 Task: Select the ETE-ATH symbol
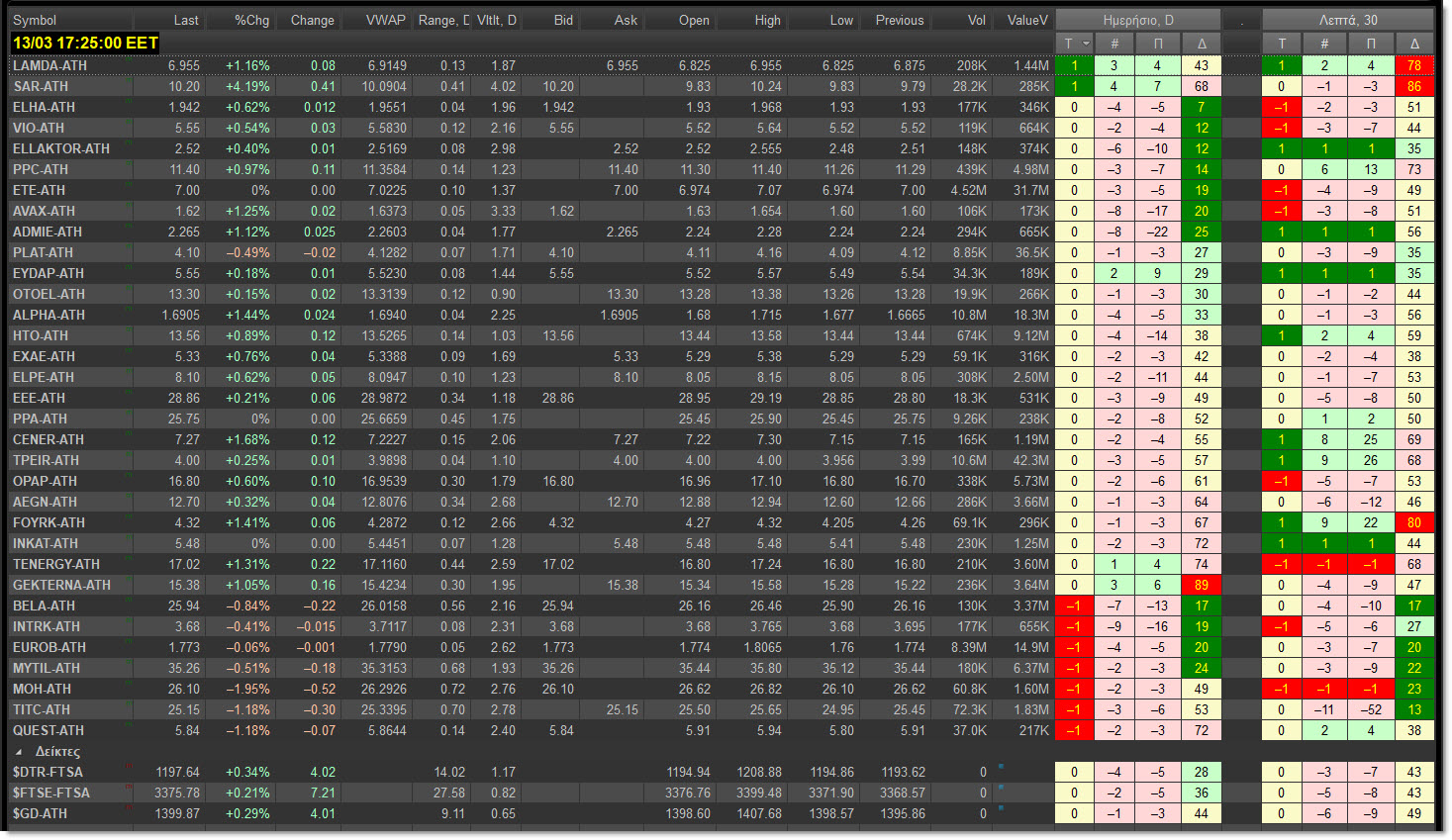[x=40, y=190]
